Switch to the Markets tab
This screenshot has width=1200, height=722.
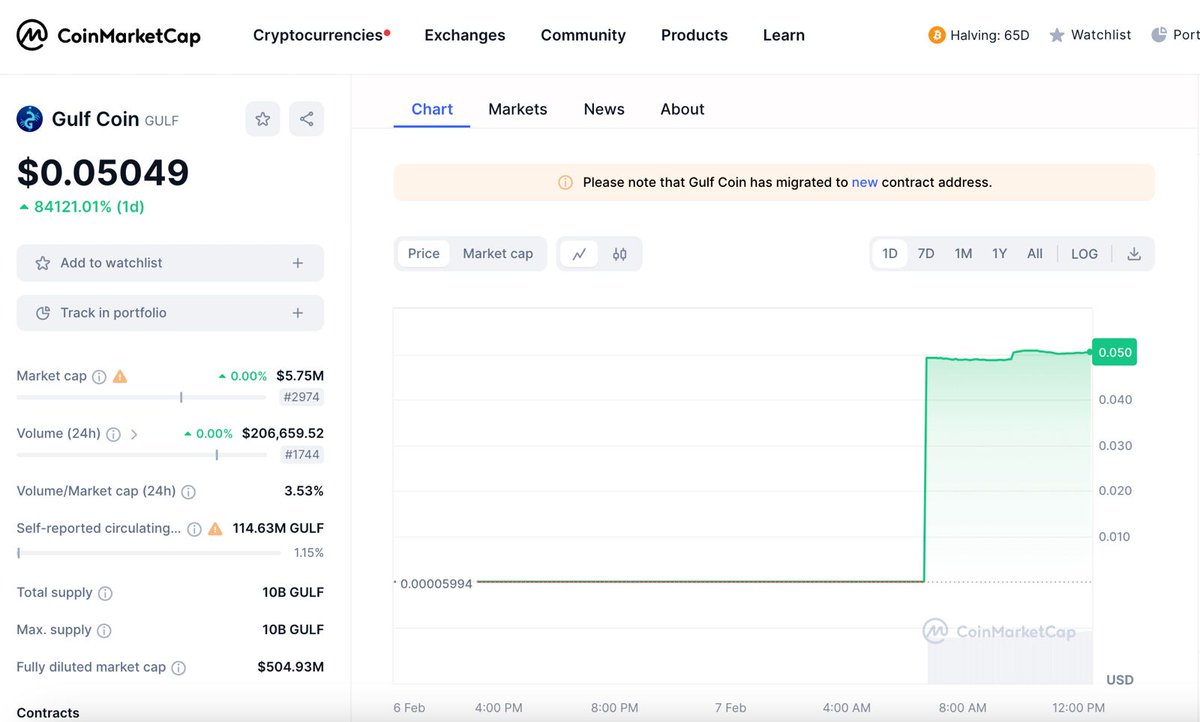point(518,109)
